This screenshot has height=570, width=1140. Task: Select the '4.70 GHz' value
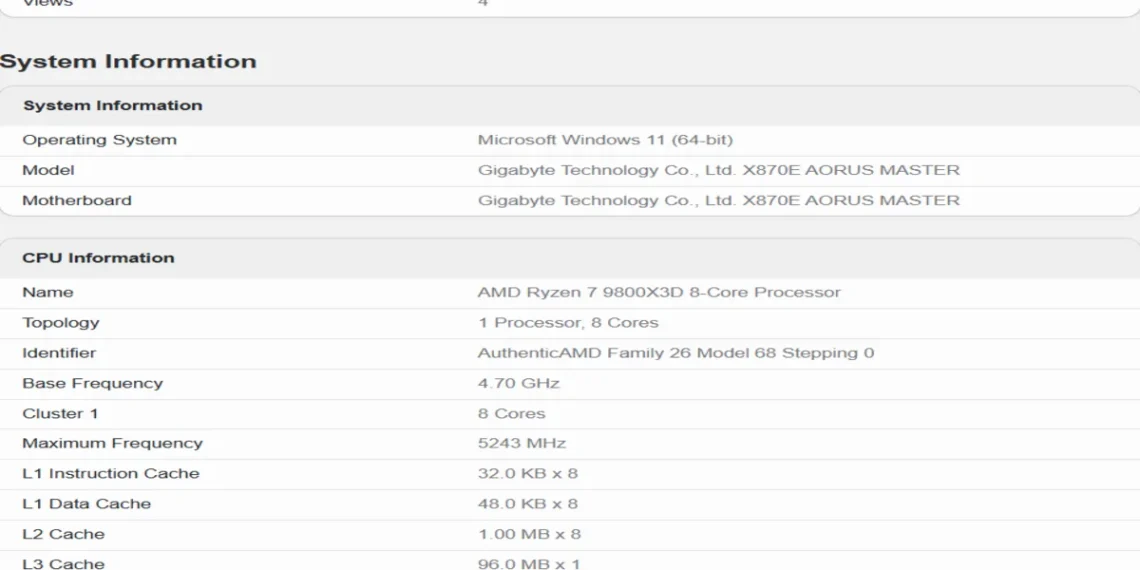518,383
